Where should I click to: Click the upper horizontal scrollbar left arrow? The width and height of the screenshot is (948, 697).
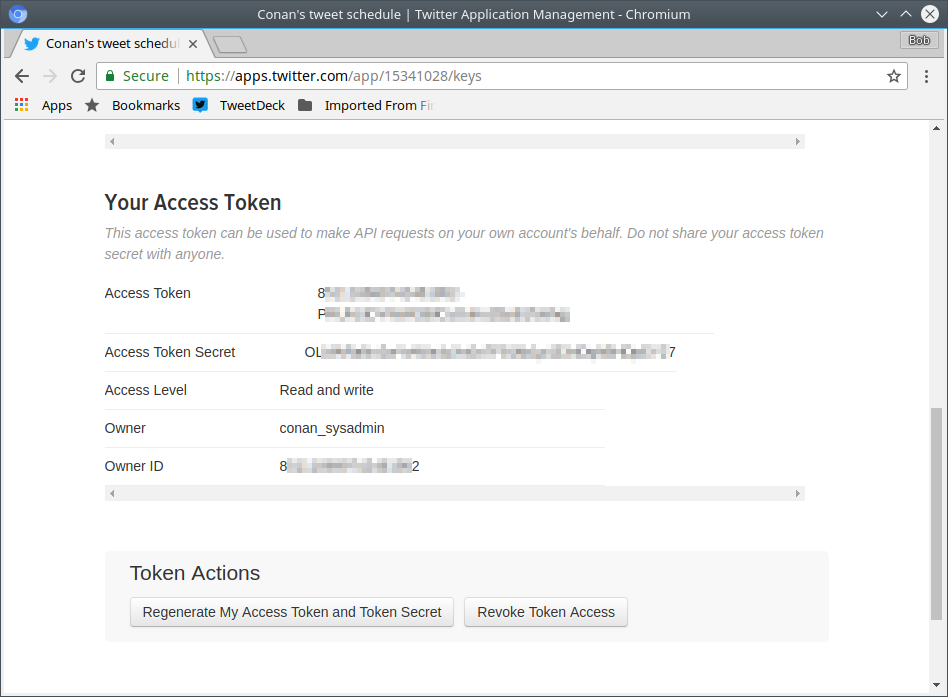pyautogui.click(x=112, y=141)
